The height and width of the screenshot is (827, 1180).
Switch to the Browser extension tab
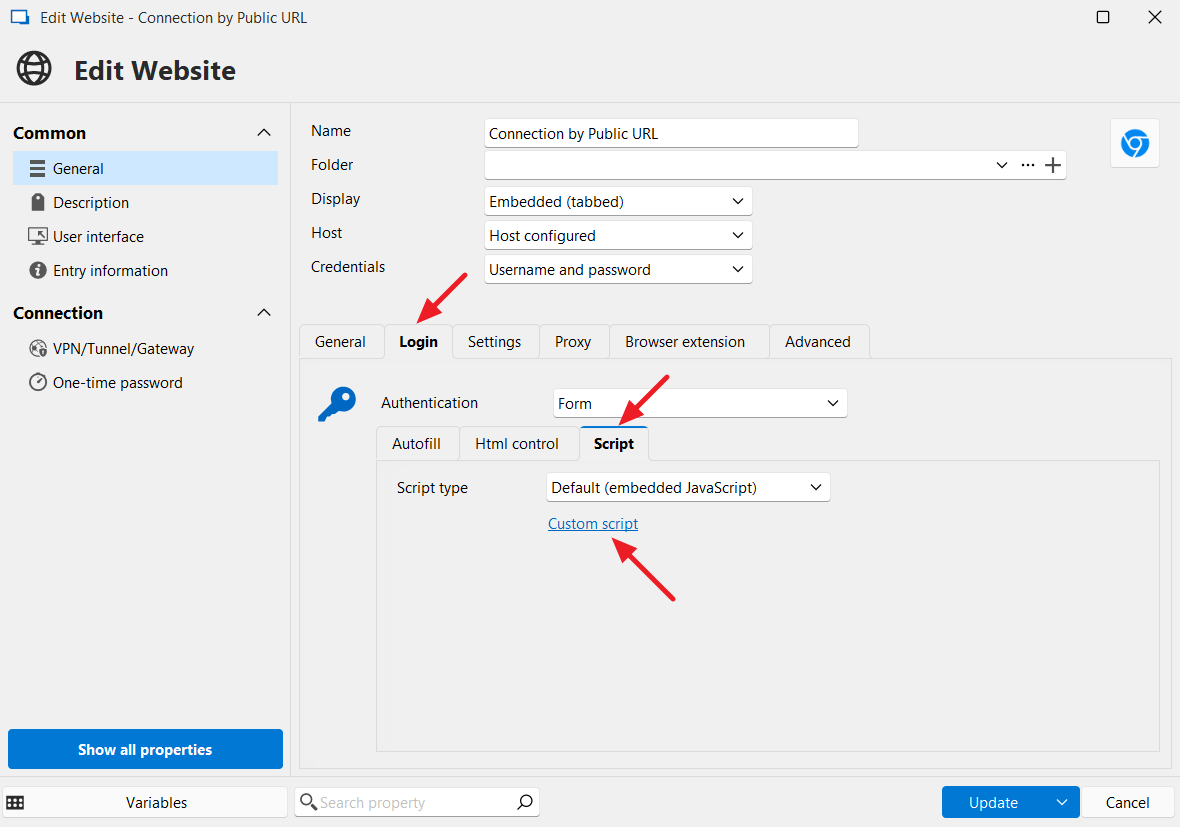(685, 342)
